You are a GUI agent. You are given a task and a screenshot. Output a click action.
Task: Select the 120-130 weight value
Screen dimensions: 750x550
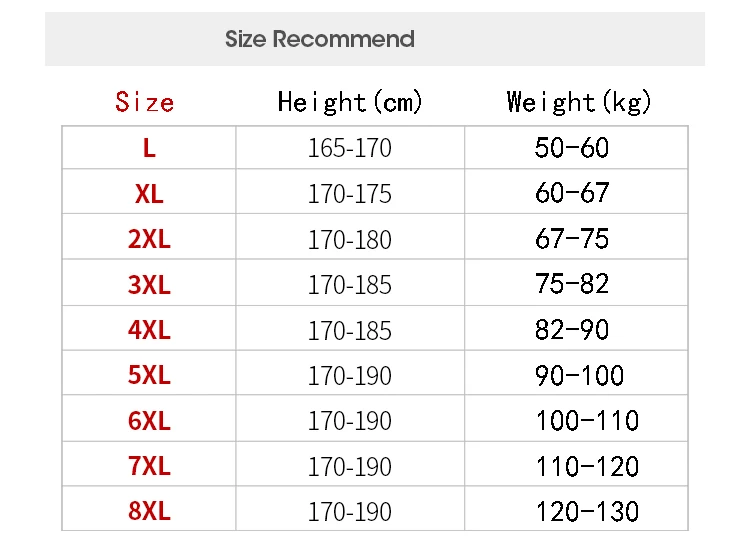[x=587, y=511]
